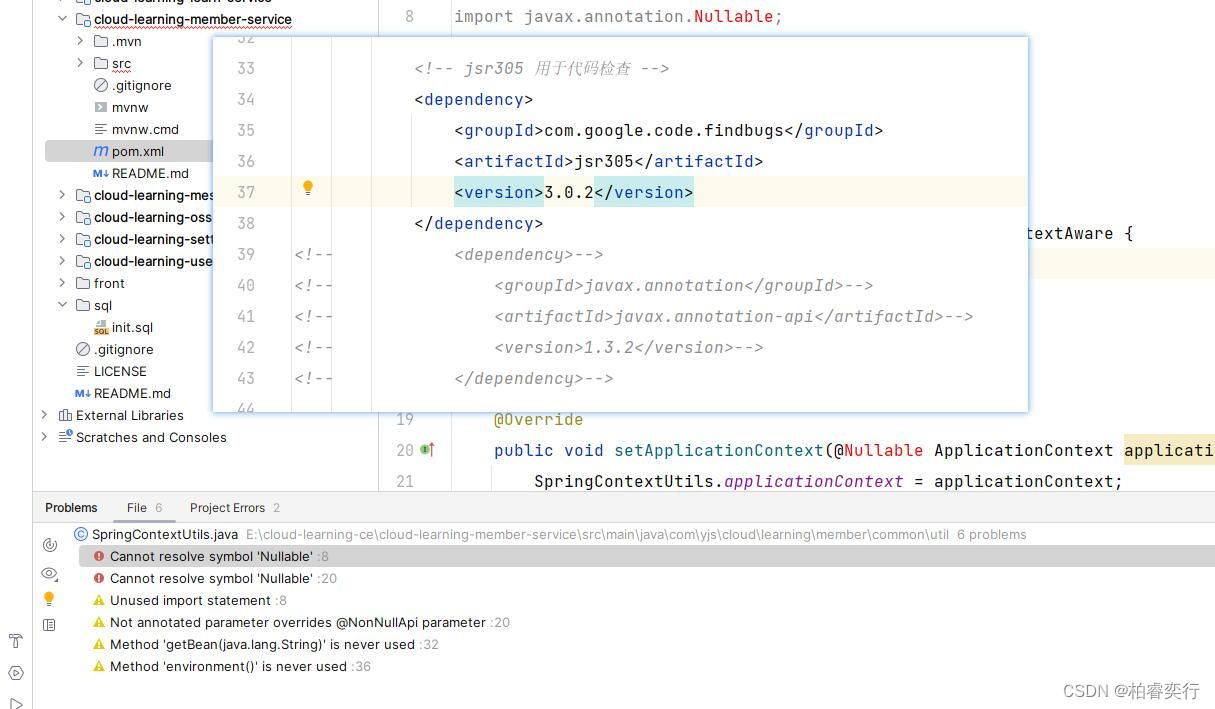Click the quick-fix lightbulb on line 37
The width and height of the screenshot is (1215, 709).
click(x=308, y=188)
